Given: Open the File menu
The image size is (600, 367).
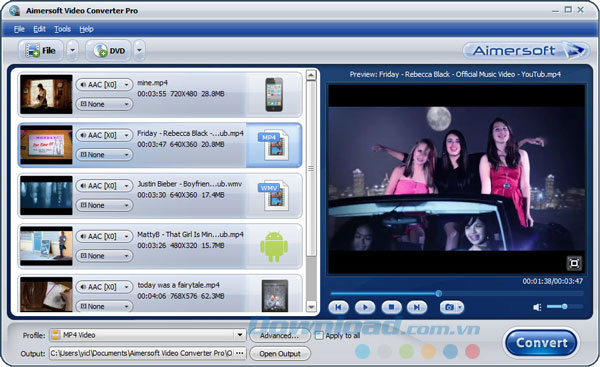Looking at the screenshot, I should (x=19, y=29).
